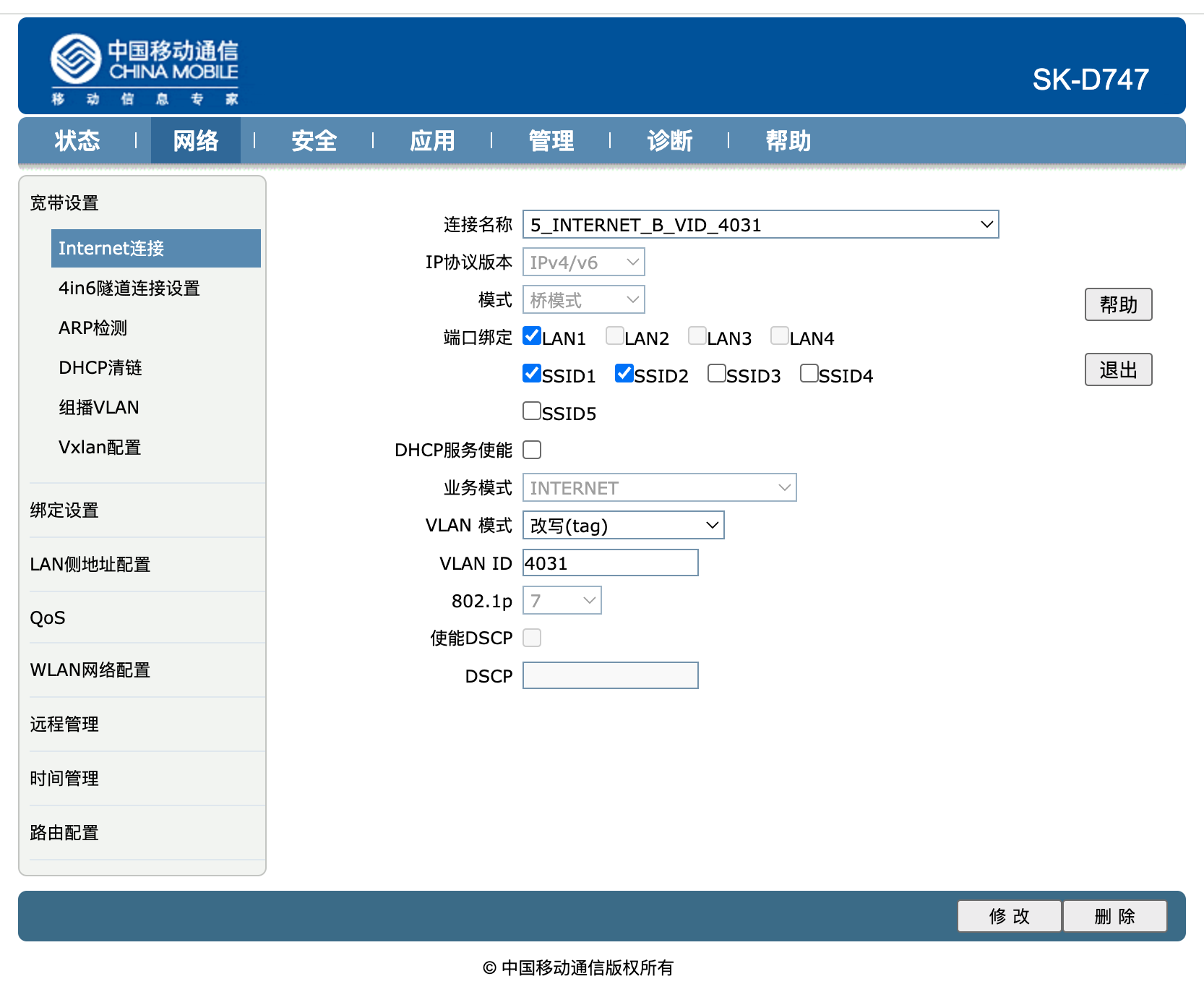The image size is (1204, 992).
Task: Switch to the 状态 tab
Action: click(x=77, y=141)
